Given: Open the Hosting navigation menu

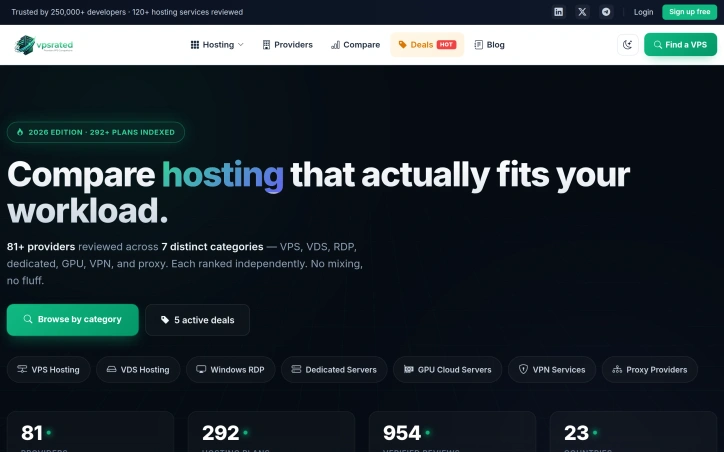Looking at the screenshot, I should pyautogui.click(x=217, y=45).
